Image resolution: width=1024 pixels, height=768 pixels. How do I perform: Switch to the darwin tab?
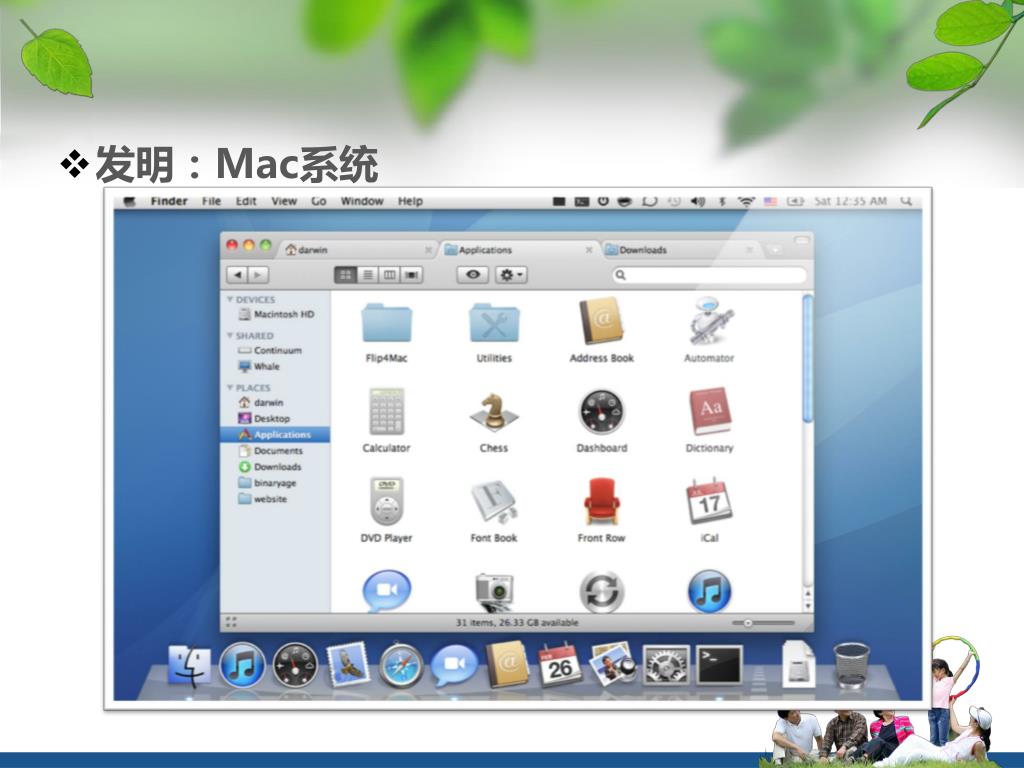coord(357,249)
